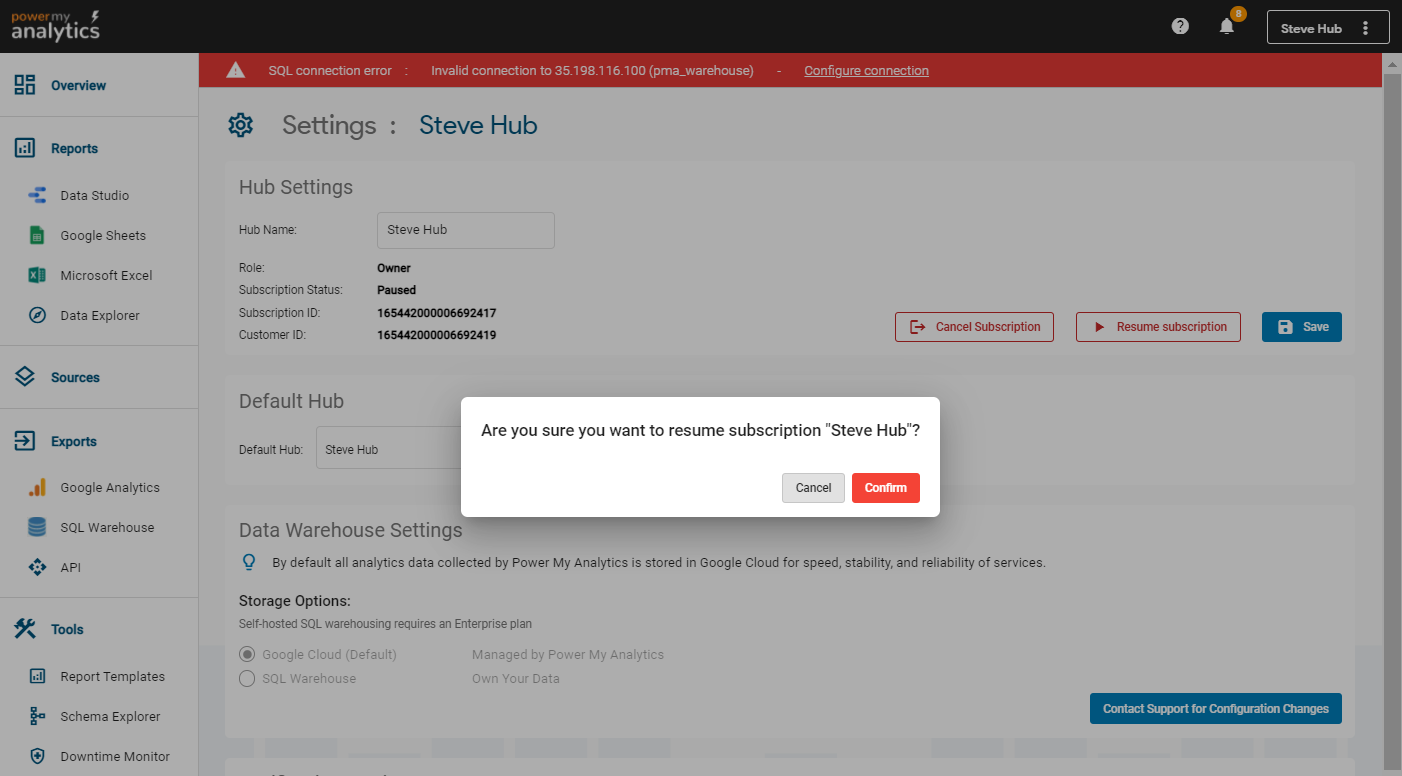Click the help question mark icon
The image size is (1402, 776).
(1180, 27)
